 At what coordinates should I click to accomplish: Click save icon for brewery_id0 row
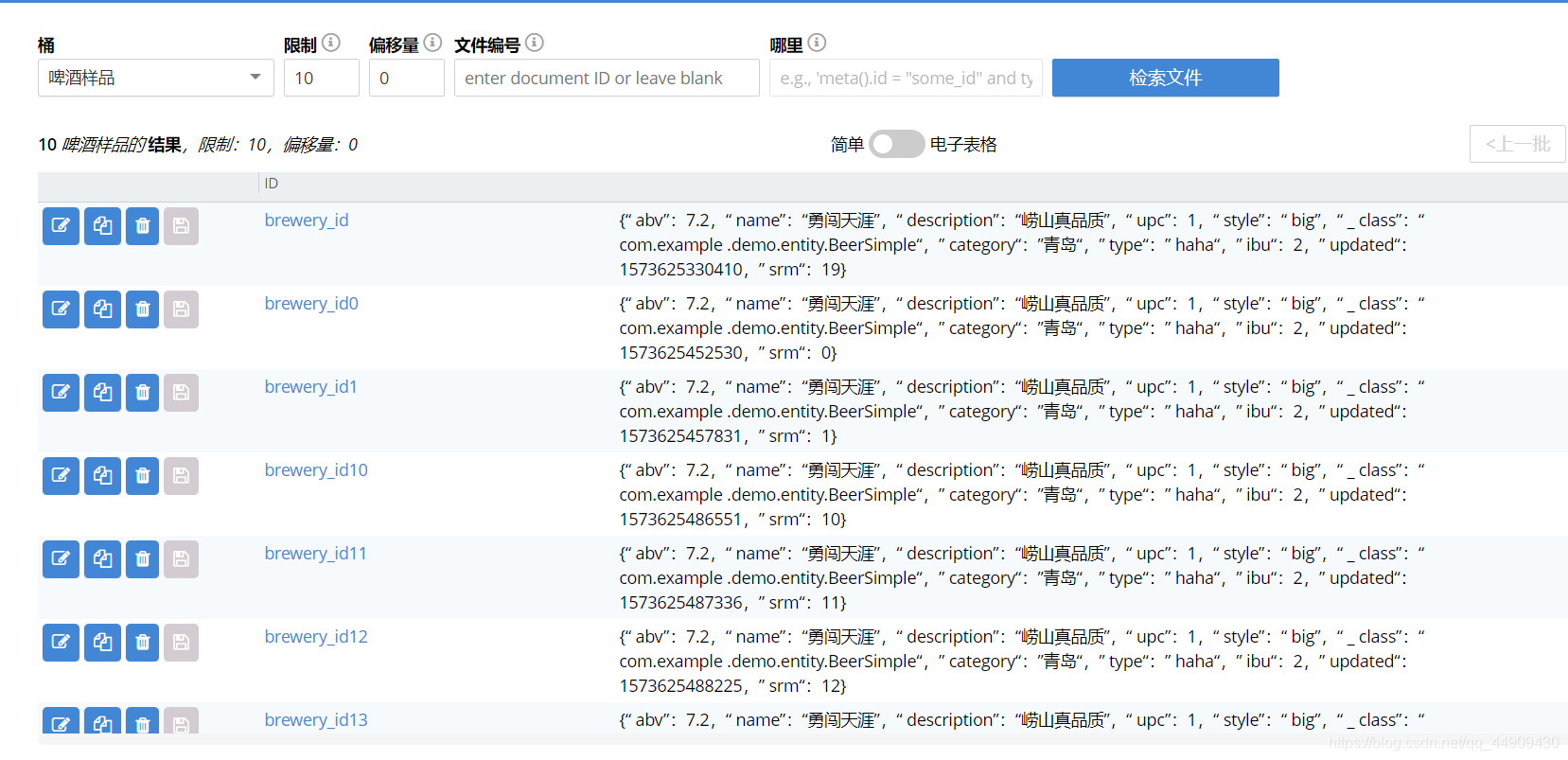pyautogui.click(x=181, y=309)
